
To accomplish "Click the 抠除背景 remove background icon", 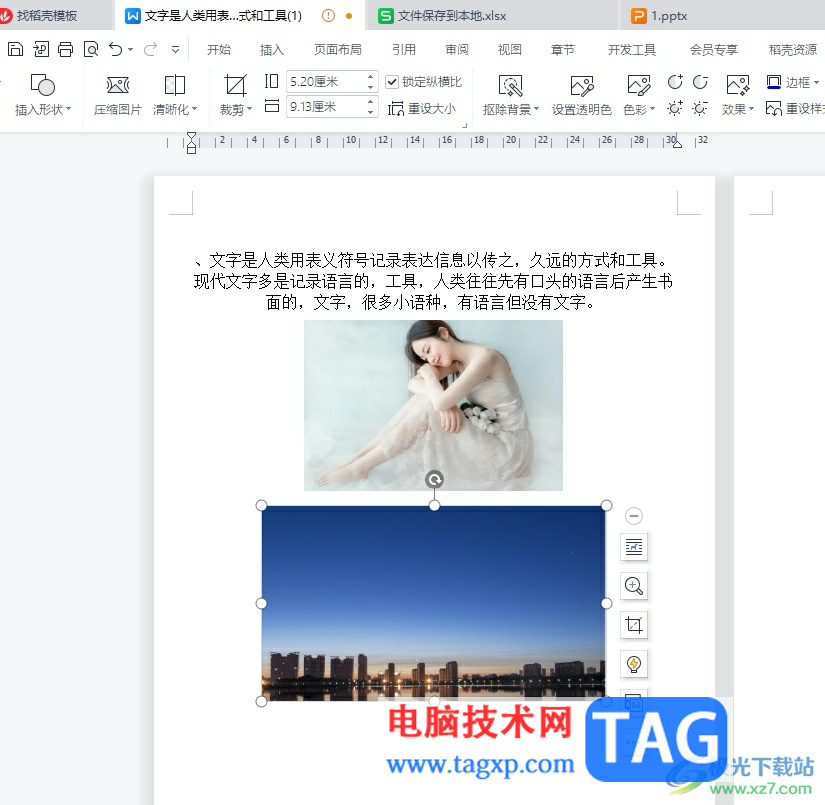I will tap(510, 86).
